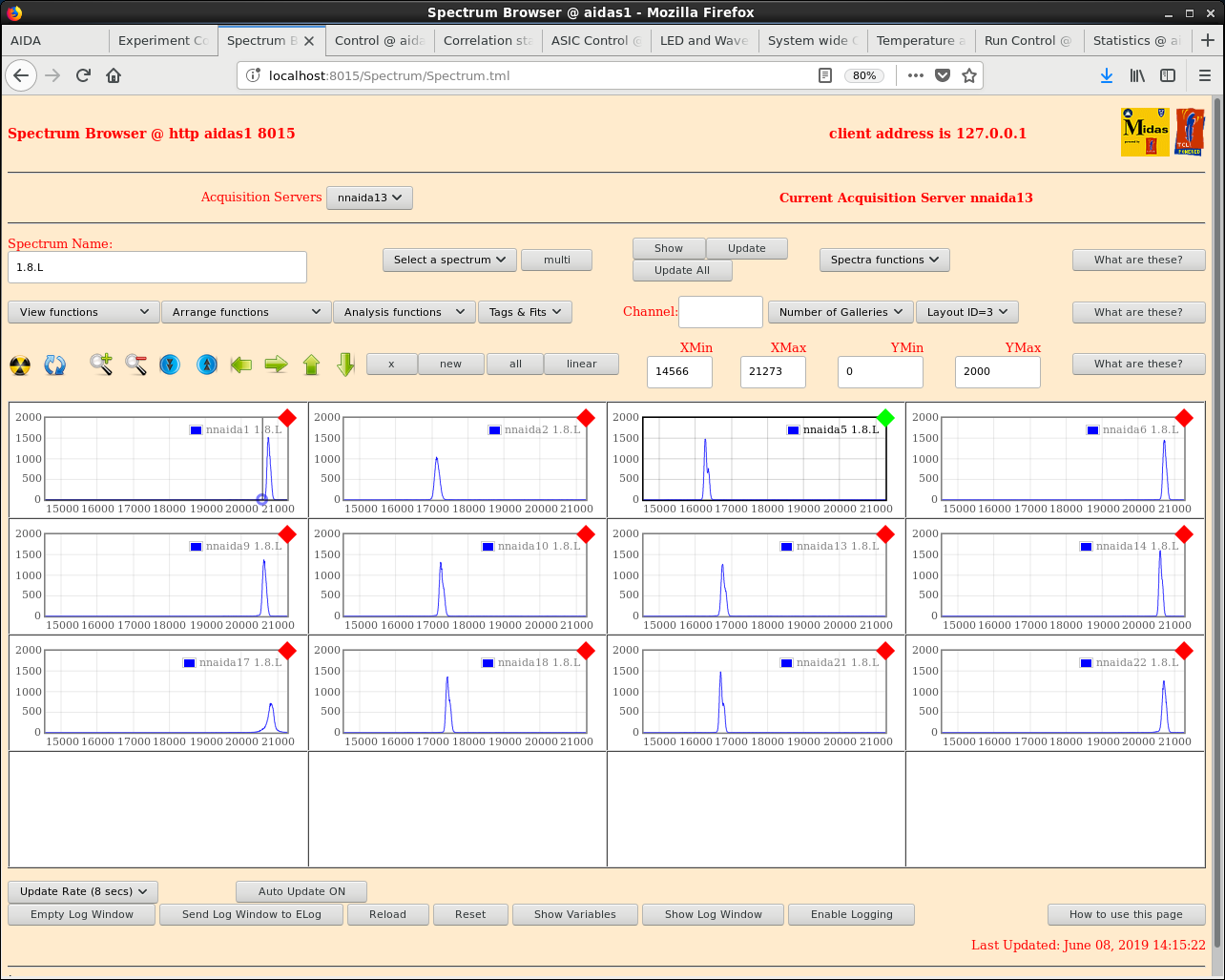Toggle the green diamond on nnaida5 spectrum
The height and width of the screenshot is (980, 1225).
885,417
